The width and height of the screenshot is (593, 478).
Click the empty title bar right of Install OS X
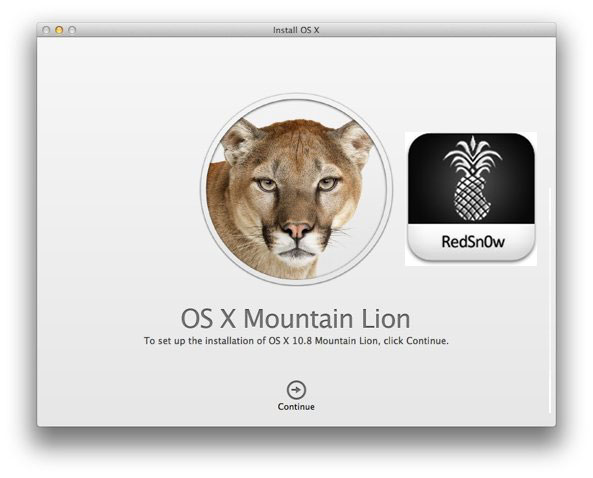click(435, 30)
